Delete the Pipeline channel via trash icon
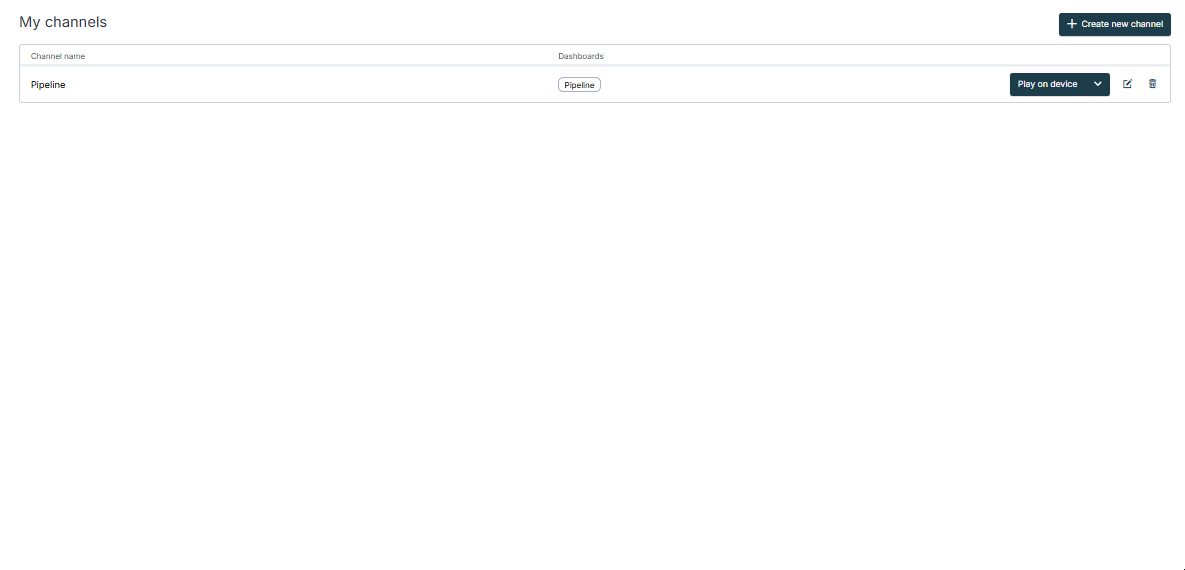This screenshot has height=570, width=1185. tap(1153, 84)
